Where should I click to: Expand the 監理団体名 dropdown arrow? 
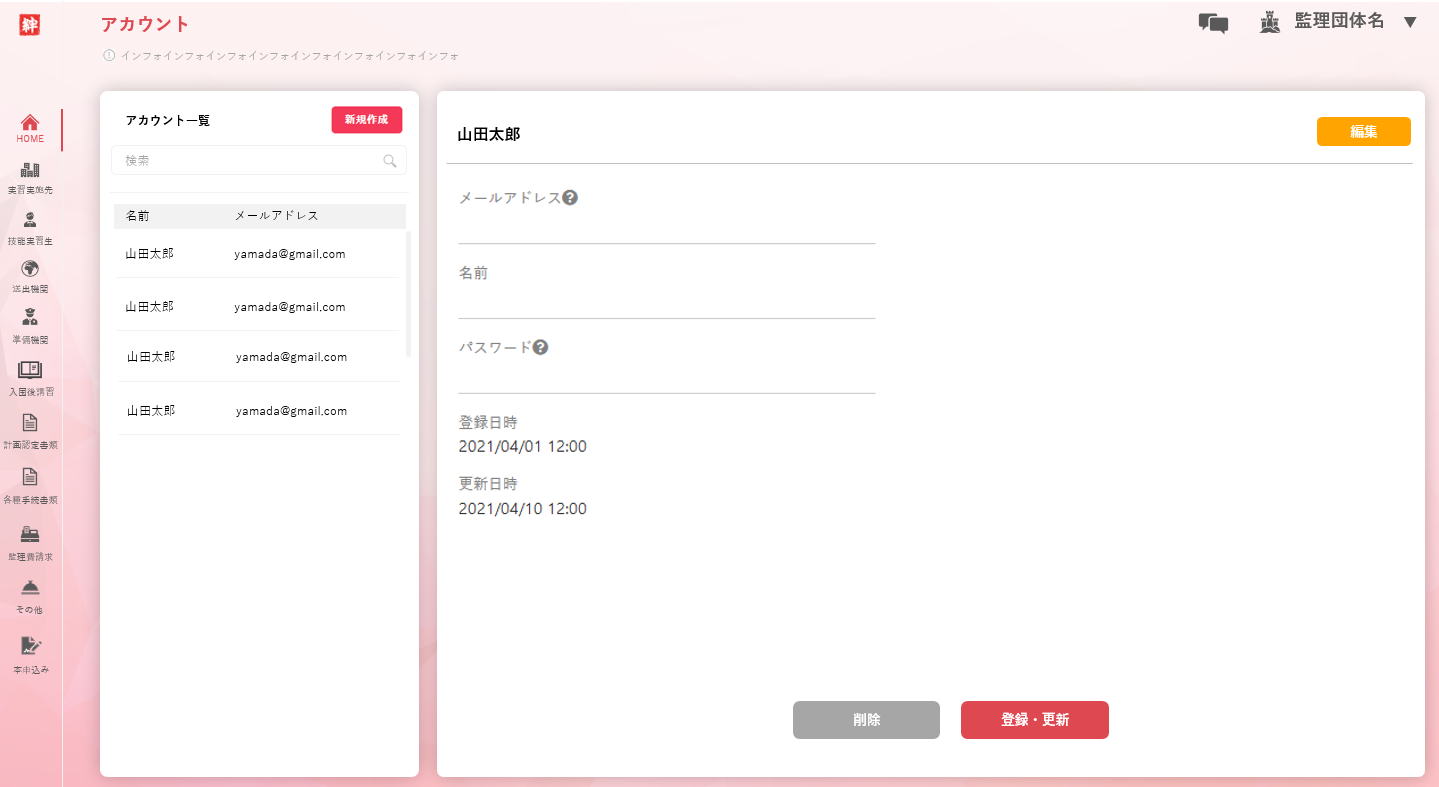(x=1410, y=22)
